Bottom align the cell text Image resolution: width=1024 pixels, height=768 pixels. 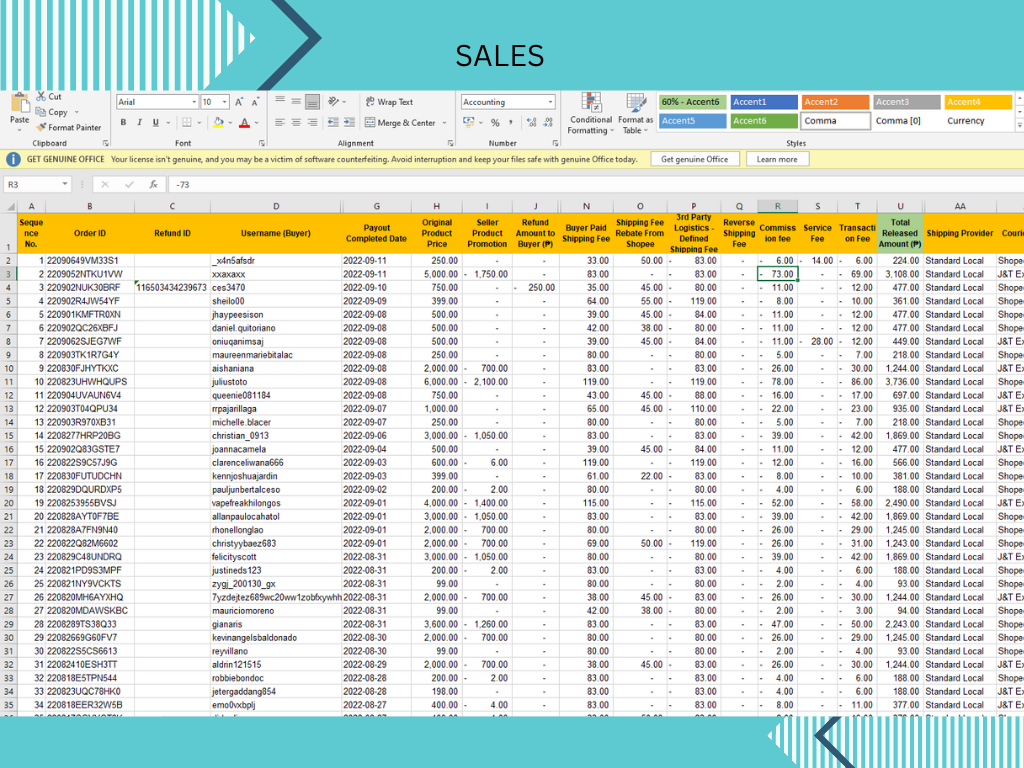point(312,101)
